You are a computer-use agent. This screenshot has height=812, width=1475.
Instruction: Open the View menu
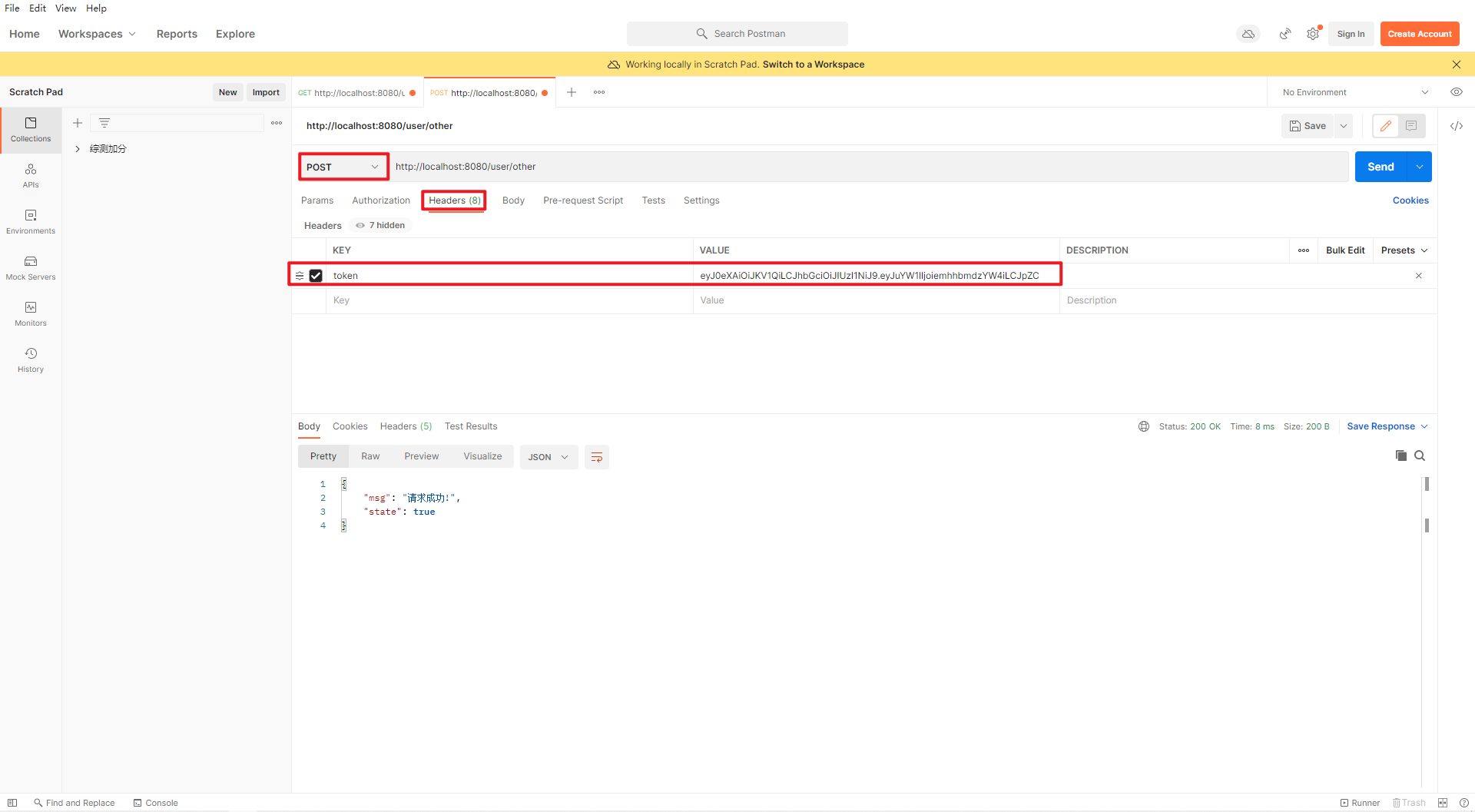click(x=65, y=8)
